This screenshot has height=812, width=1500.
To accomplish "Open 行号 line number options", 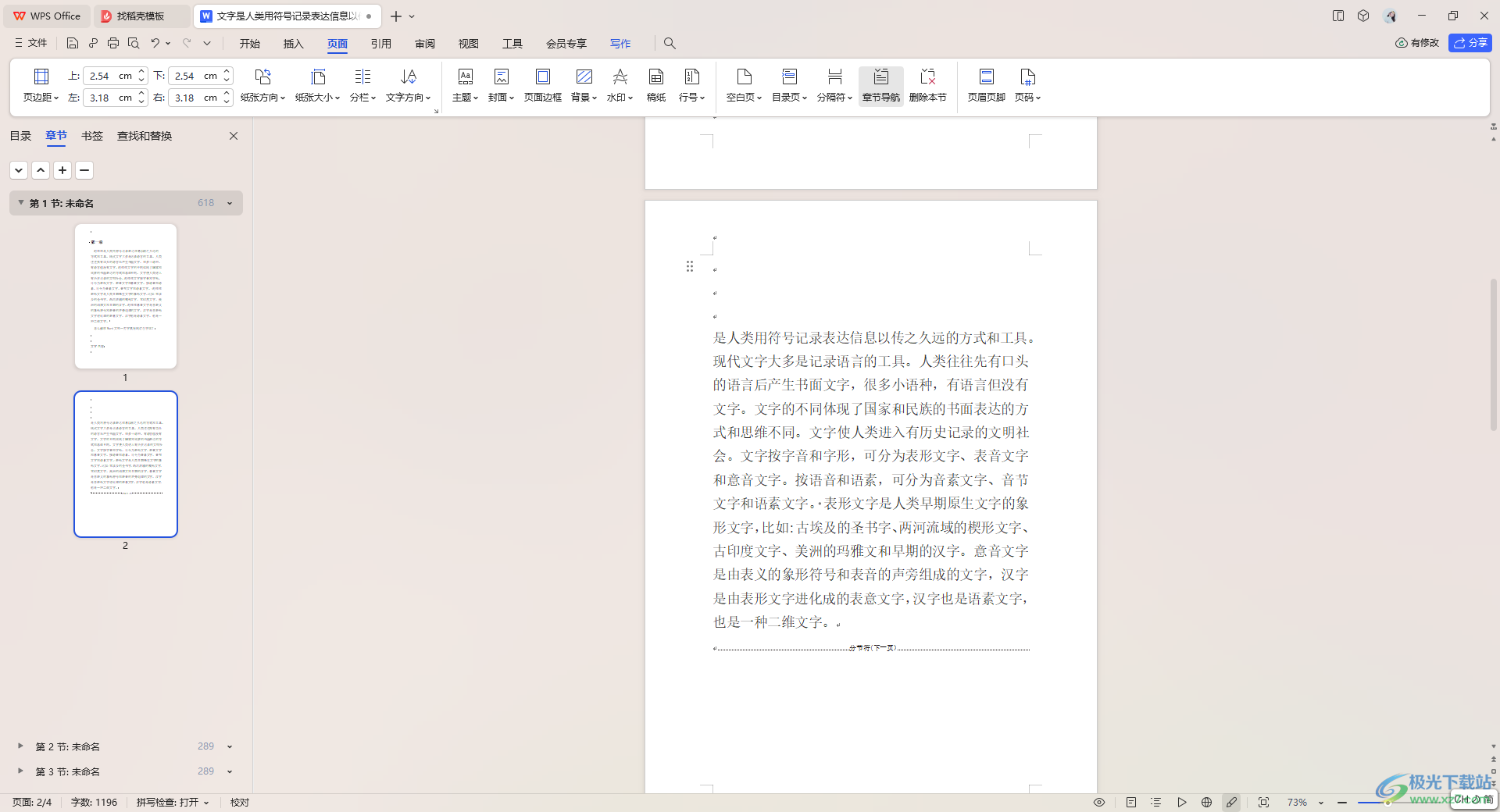I will [691, 86].
